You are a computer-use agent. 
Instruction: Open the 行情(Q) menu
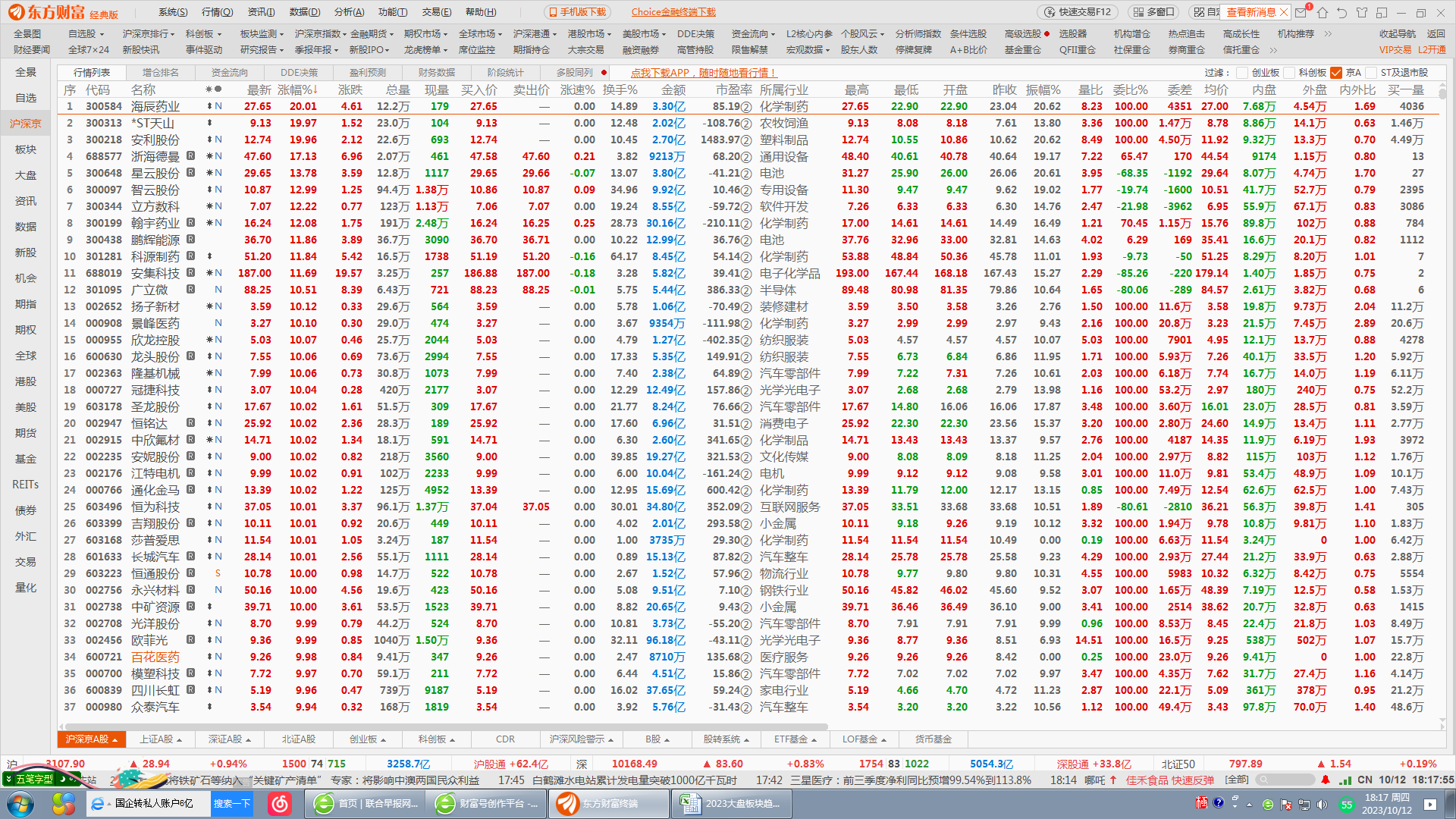(217, 12)
